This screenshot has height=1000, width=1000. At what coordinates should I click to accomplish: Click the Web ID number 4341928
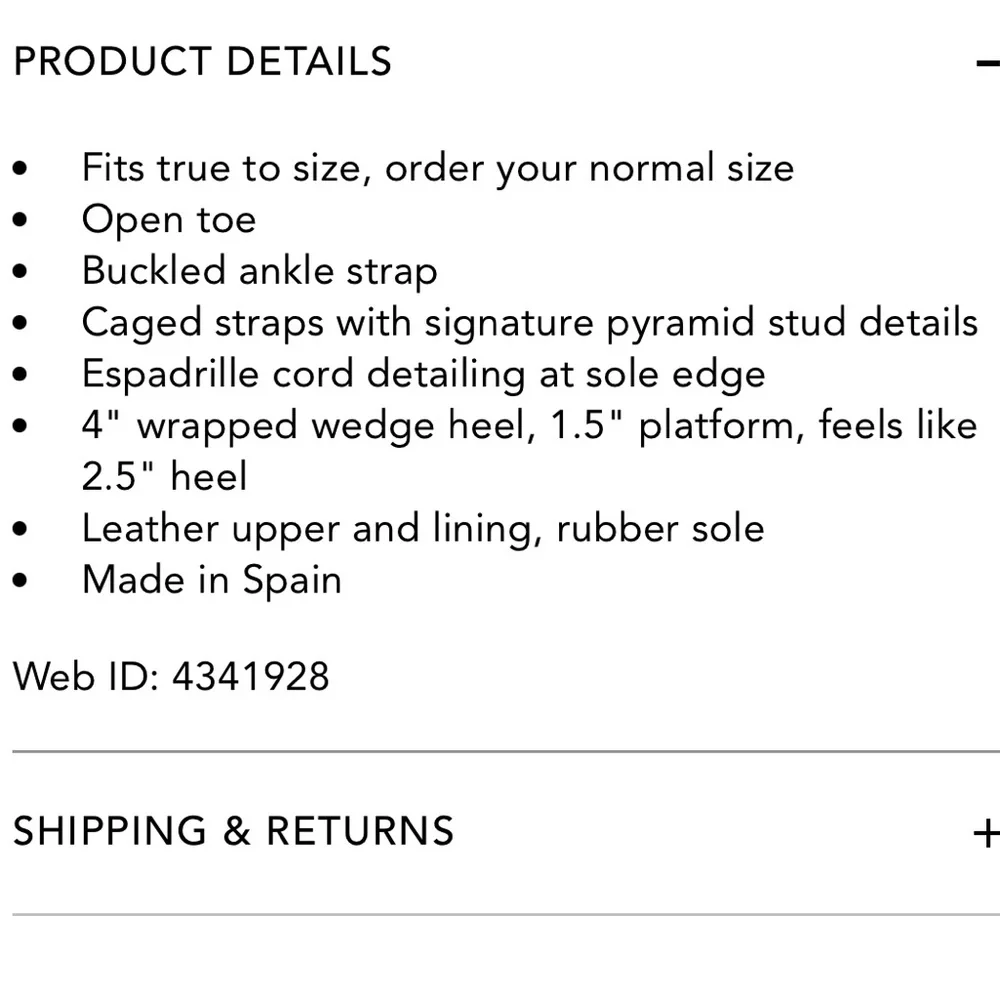250,677
